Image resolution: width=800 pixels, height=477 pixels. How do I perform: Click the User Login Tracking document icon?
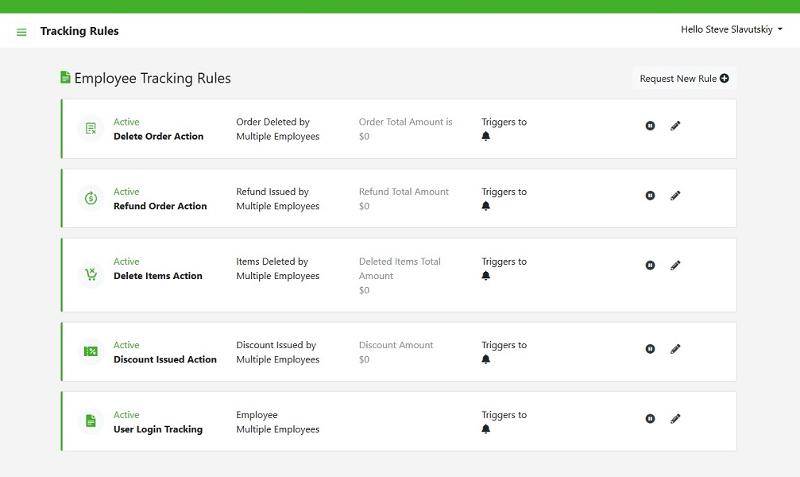91,421
